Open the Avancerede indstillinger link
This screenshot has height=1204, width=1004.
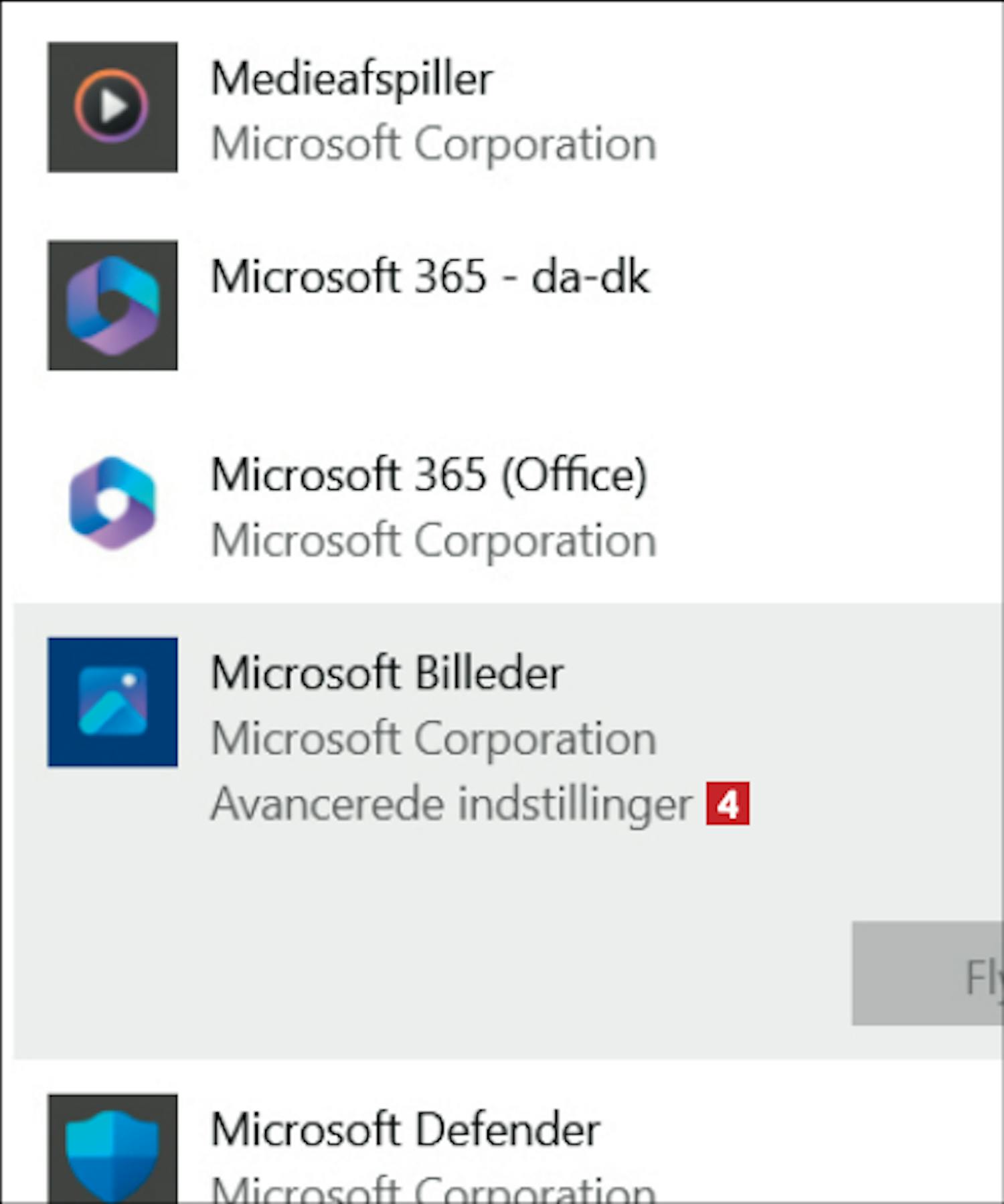pyautogui.click(x=452, y=804)
